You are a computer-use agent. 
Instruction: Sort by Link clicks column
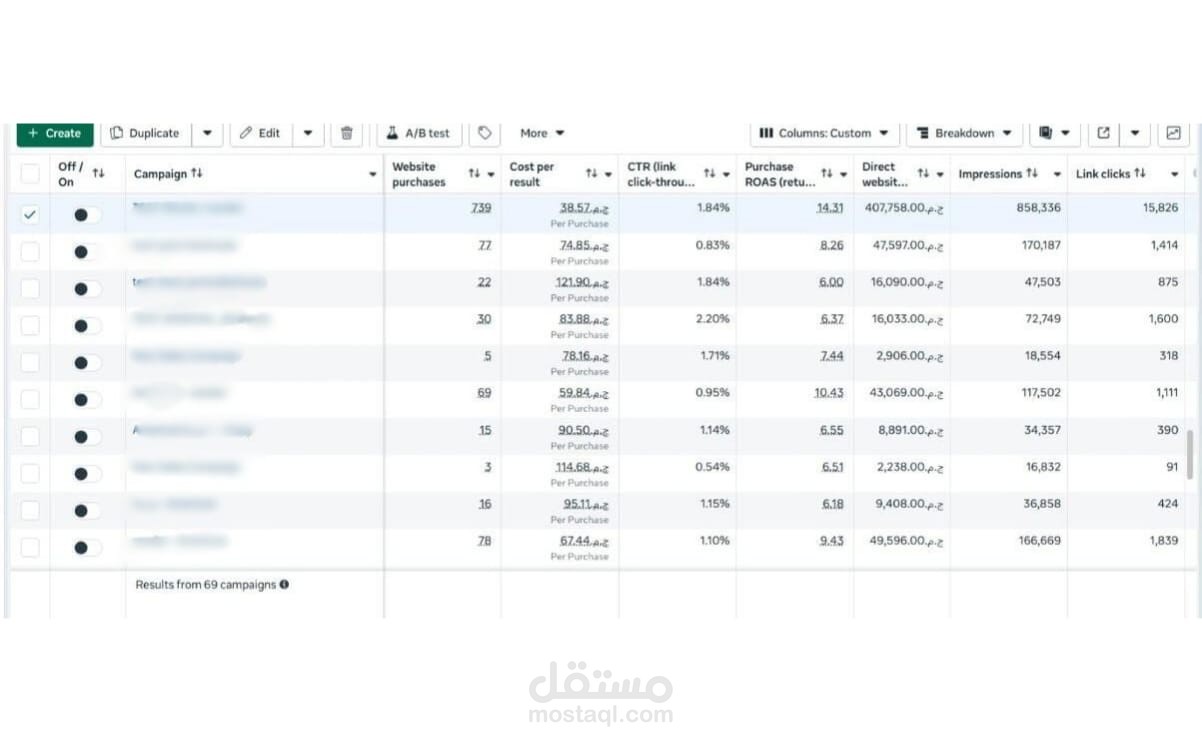1140,174
